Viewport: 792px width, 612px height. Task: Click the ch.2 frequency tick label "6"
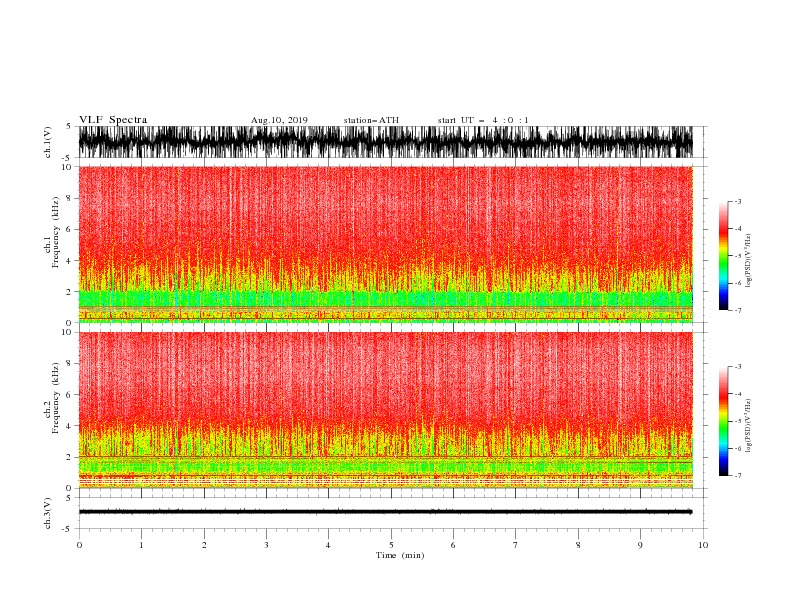coord(69,395)
